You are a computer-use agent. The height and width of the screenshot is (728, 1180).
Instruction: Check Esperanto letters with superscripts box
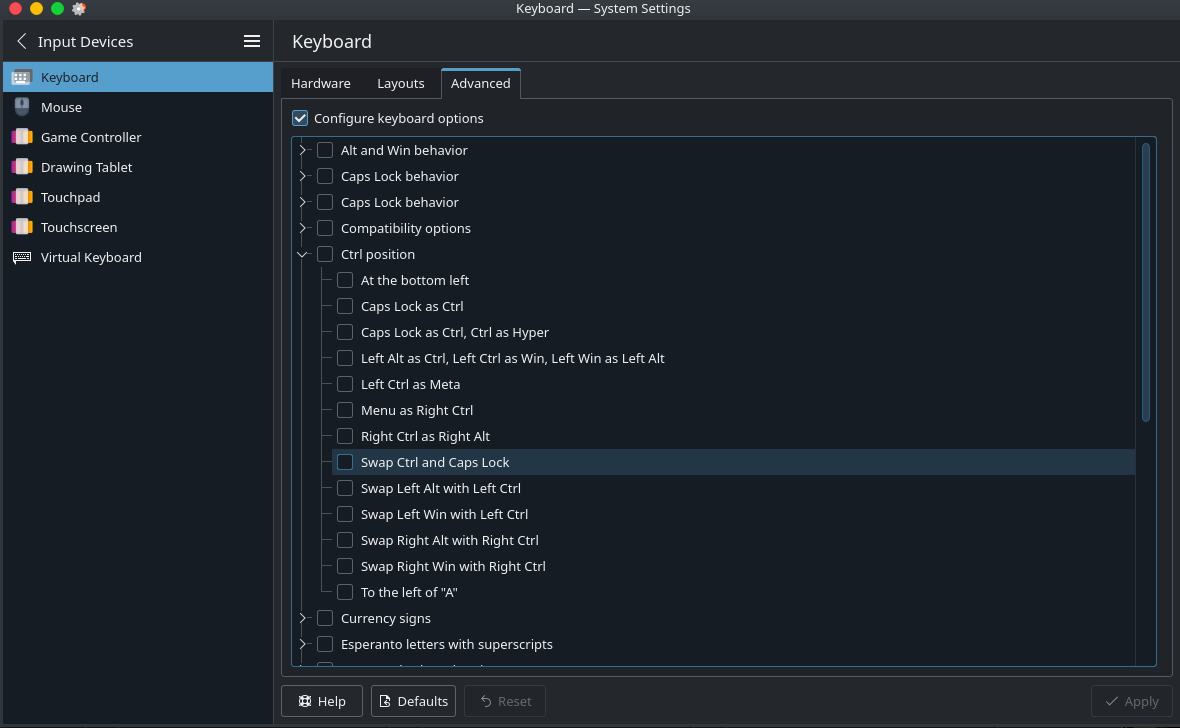tap(325, 644)
